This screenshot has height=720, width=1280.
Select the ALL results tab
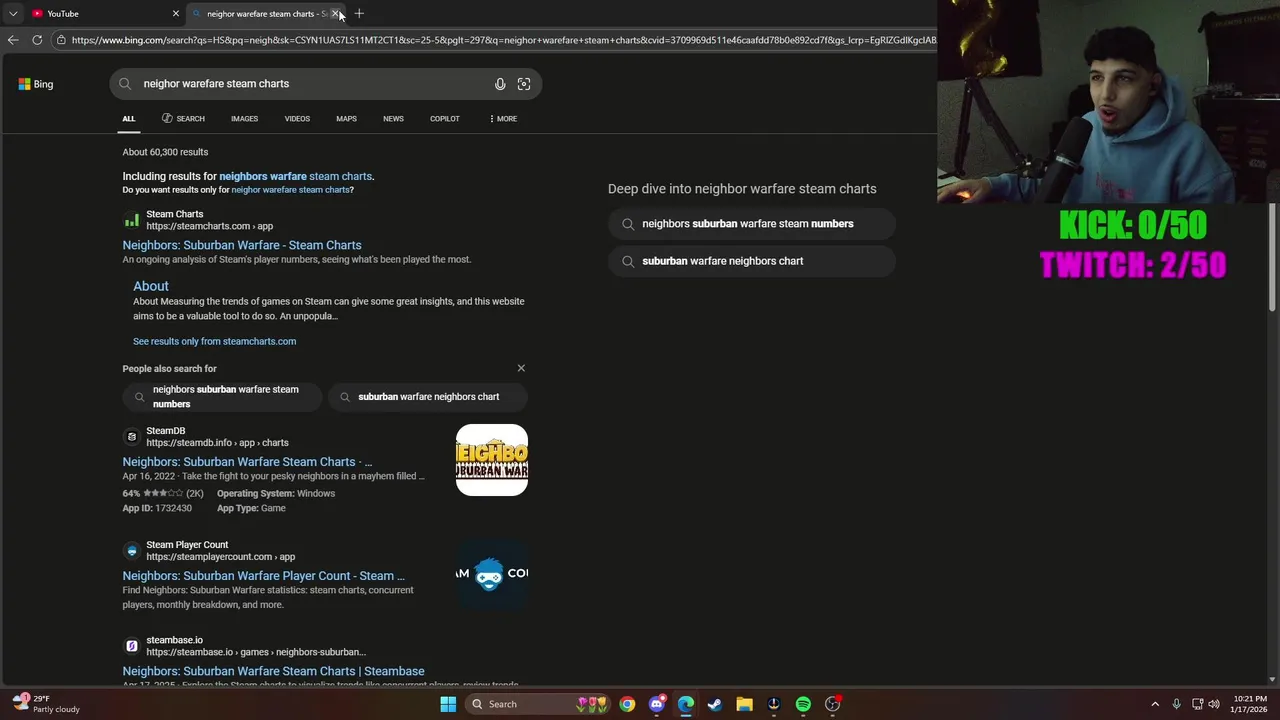click(129, 119)
